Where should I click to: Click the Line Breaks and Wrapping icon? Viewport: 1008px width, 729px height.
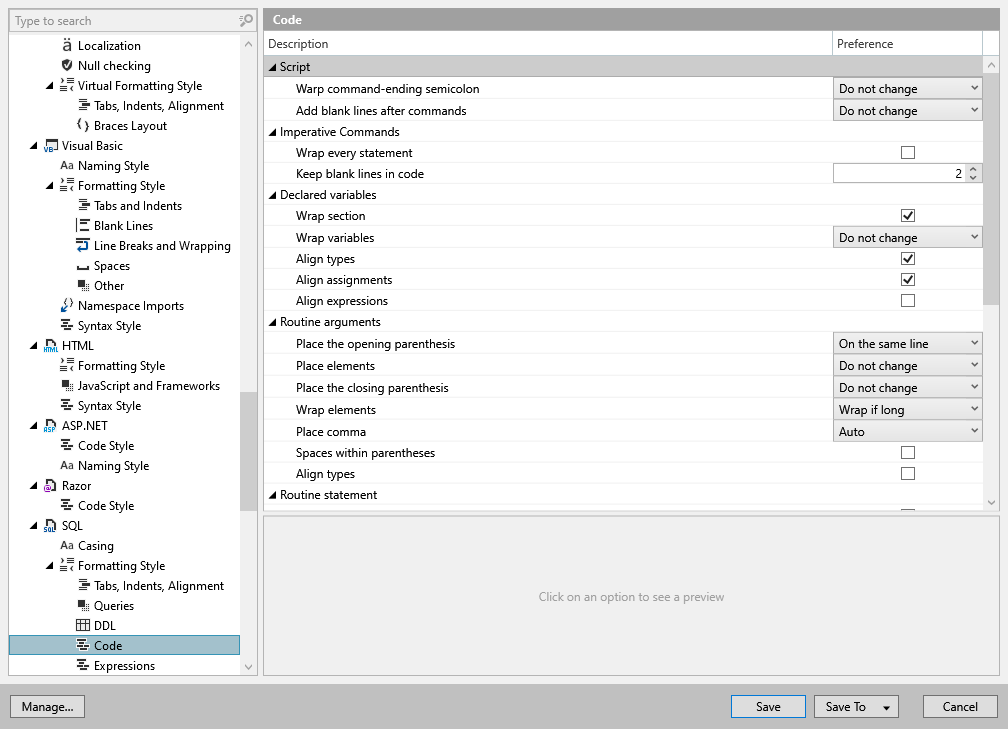point(83,246)
